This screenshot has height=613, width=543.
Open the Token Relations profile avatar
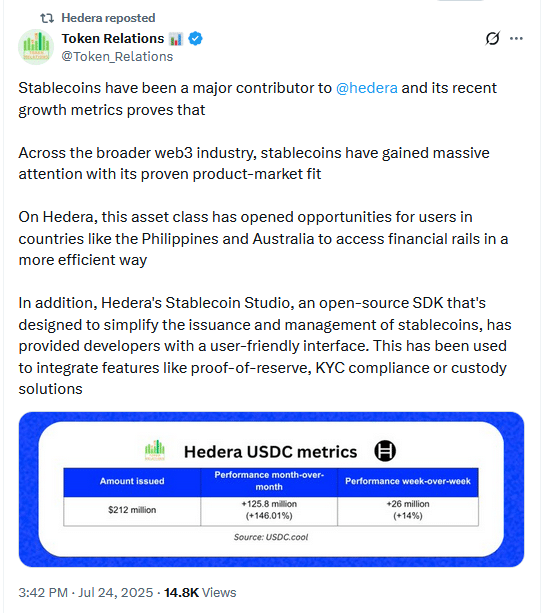pos(36,47)
